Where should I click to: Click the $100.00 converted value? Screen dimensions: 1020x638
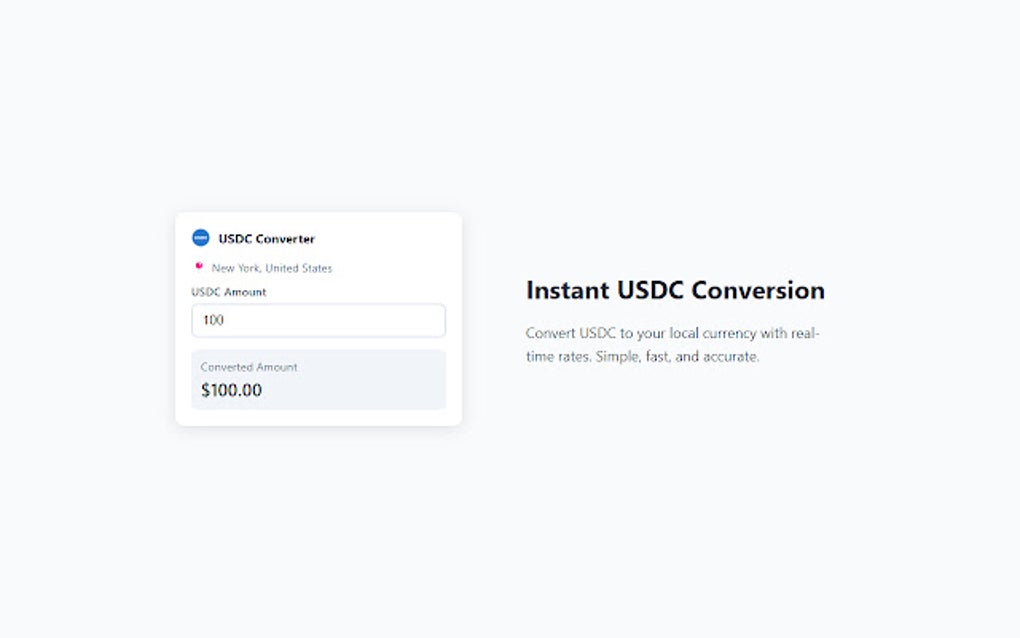coord(231,390)
